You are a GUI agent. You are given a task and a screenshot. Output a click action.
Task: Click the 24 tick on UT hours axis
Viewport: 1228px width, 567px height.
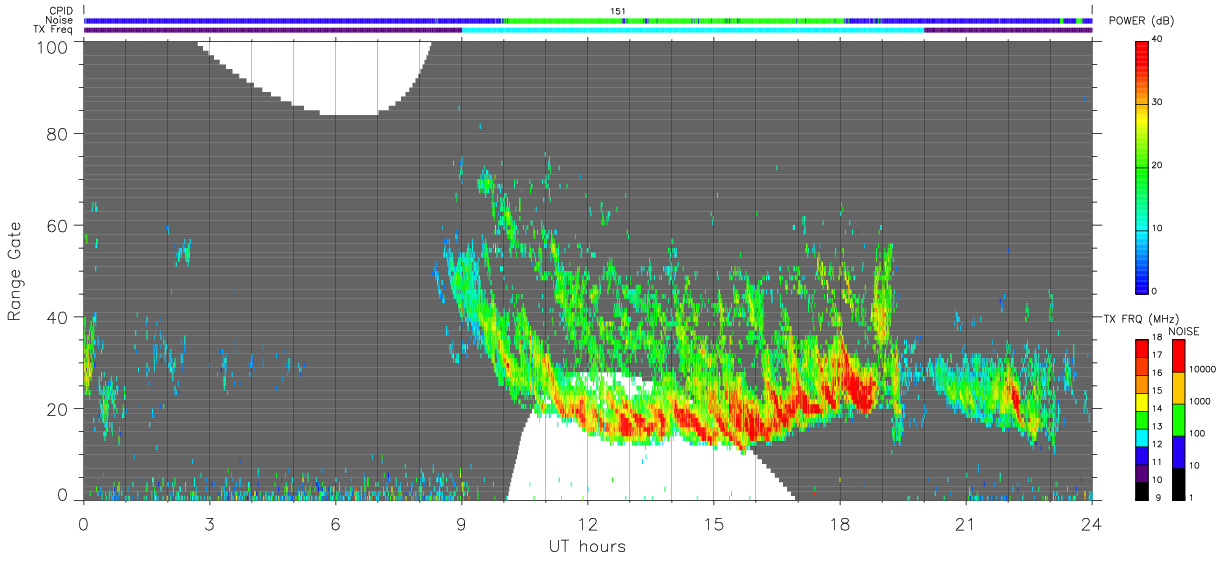pos(1091,524)
